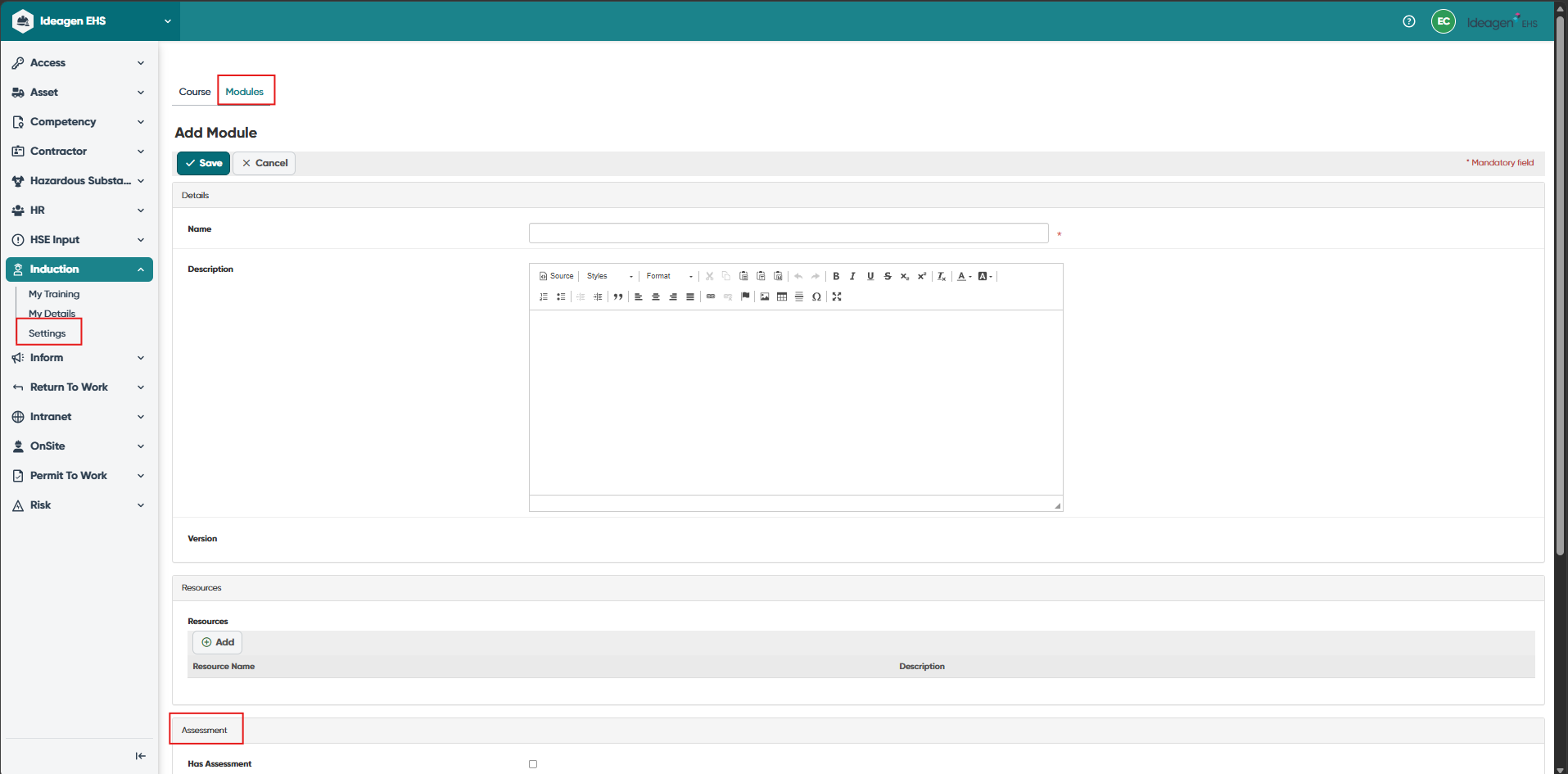Toggle Bold in the description editor
Viewport: 1568px width, 774px height.
[x=836, y=276]
